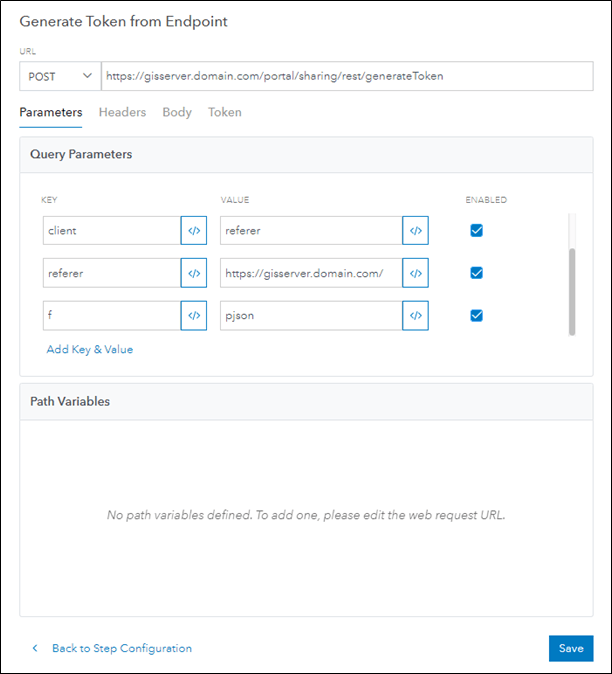Open the Token tab
The height and width of the screenshot is (674, 612).
(x=225, y=112)
